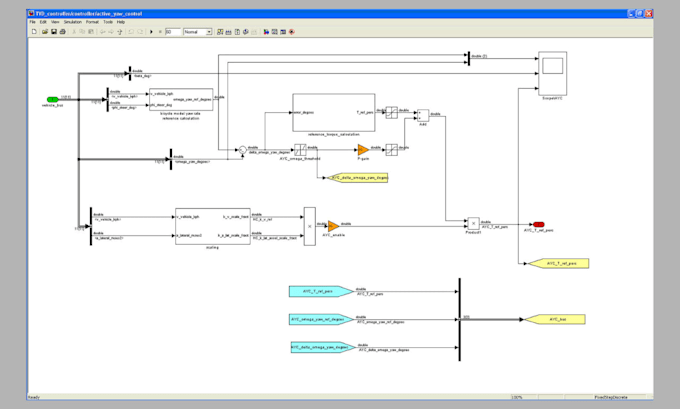Click the first toolbar icon after the Normal dropdown
The height and width of the screenshot is (409, 680).
point(220,32)
